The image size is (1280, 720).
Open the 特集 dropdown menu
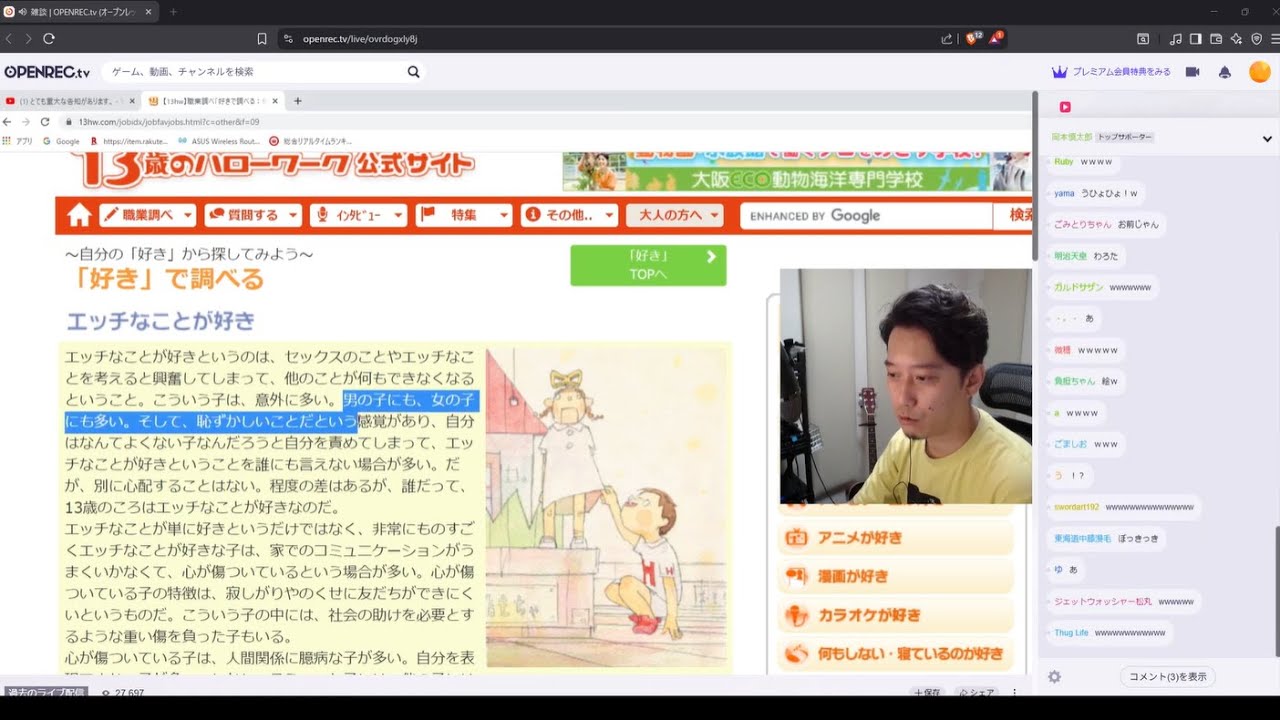464,215
